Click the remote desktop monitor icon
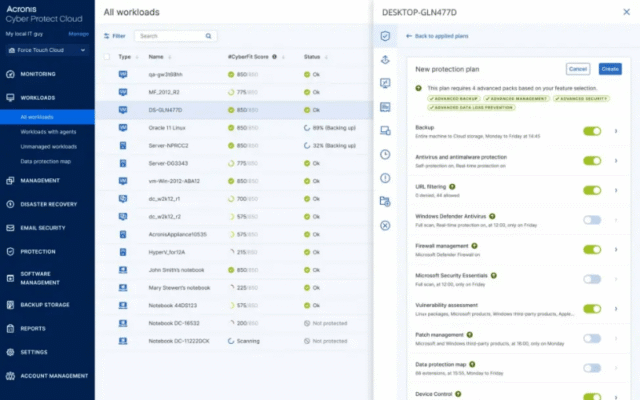The height and width of the screenshot is (400, 640). (385, 83)
